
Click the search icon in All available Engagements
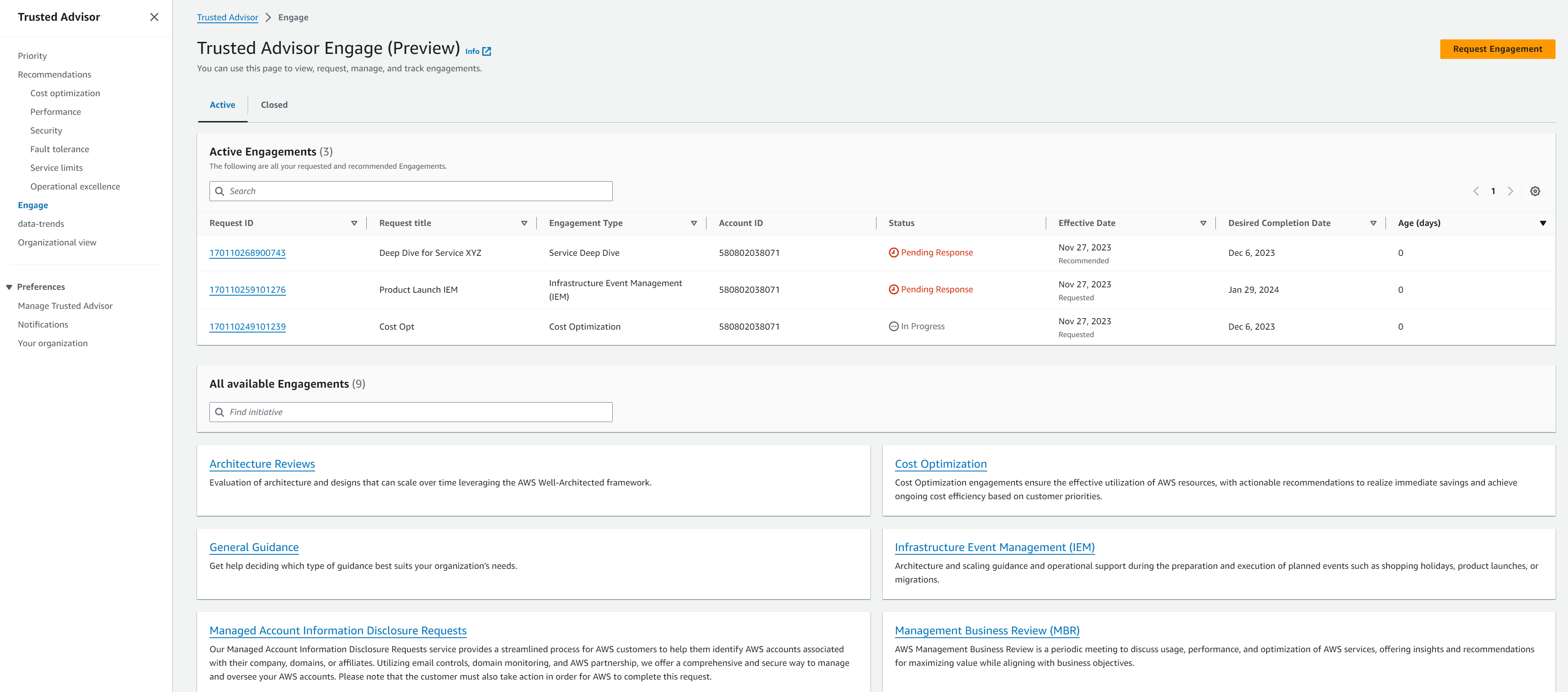(x=221, y=411)
